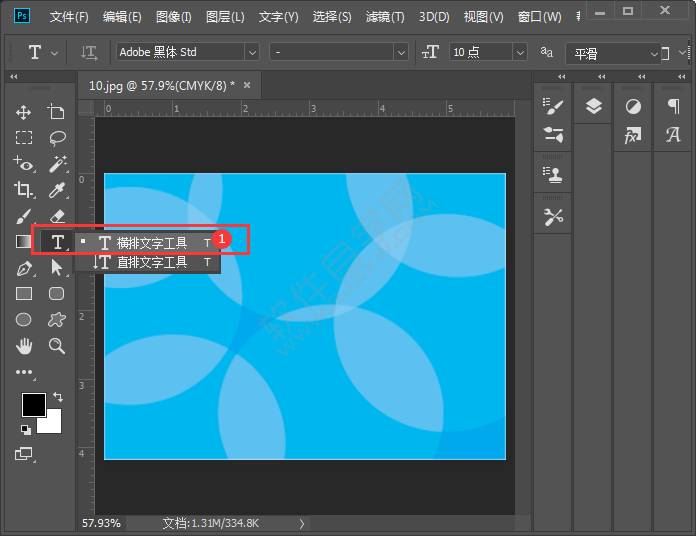The image size is (696, 536).
Task: Click the zoom percentage 57.93% field
Action: (101, 524)
